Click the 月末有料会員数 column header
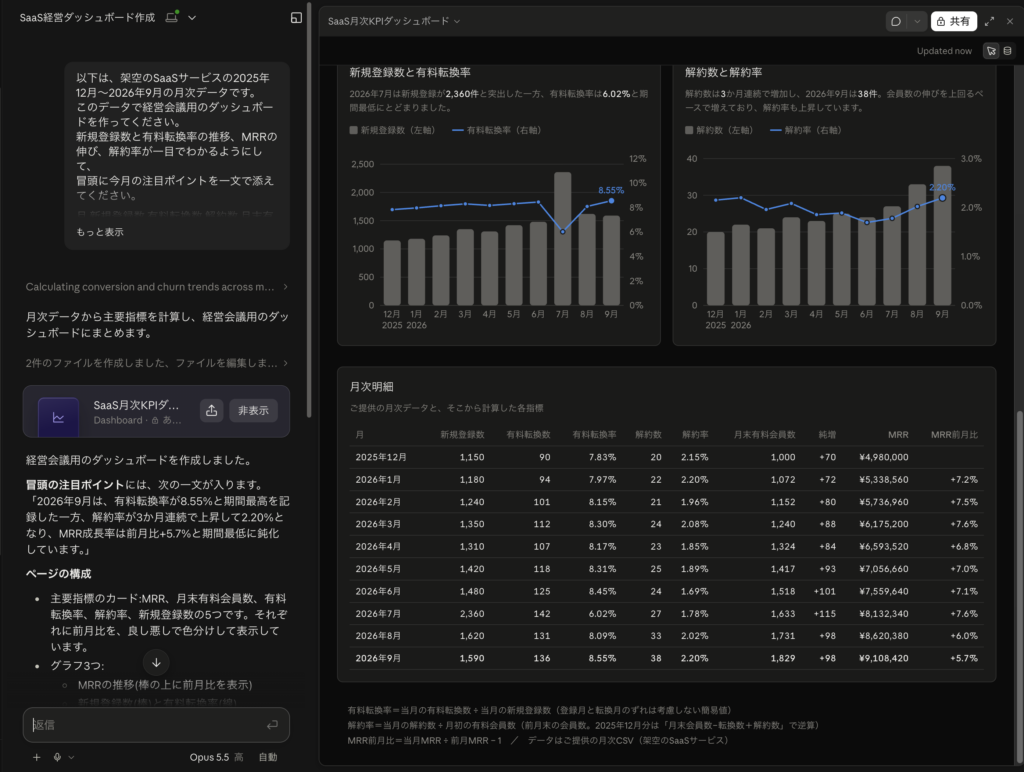Image resolution: width=1024 pixels, height=772 pixels. coord(764,434)
